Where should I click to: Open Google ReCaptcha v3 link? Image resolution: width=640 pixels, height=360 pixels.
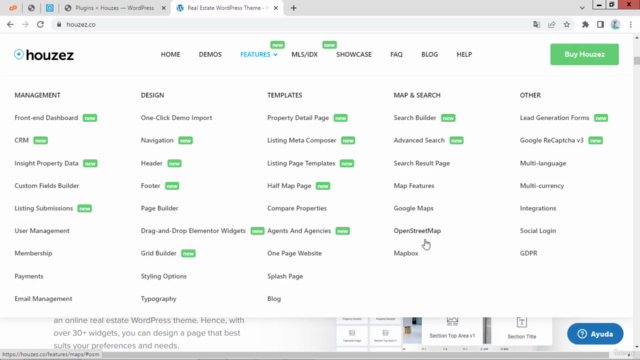[x=551, y=140]
